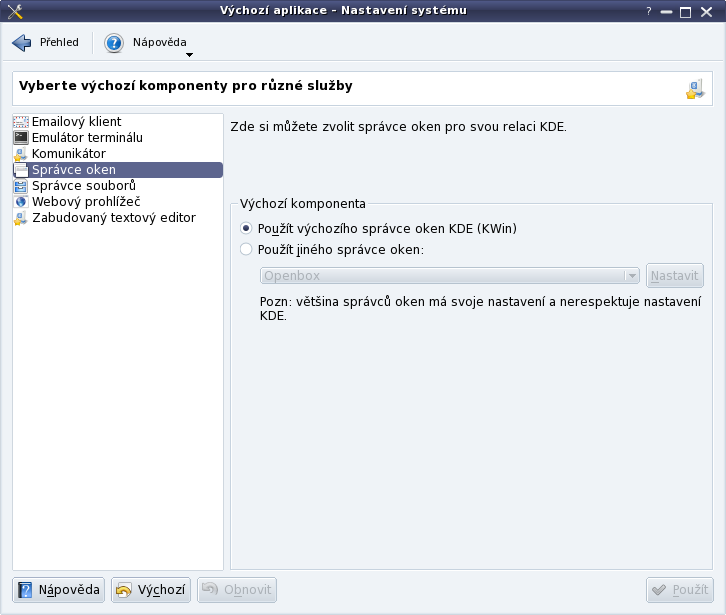Click the Nápověda toolbar label

coord(160,42)
